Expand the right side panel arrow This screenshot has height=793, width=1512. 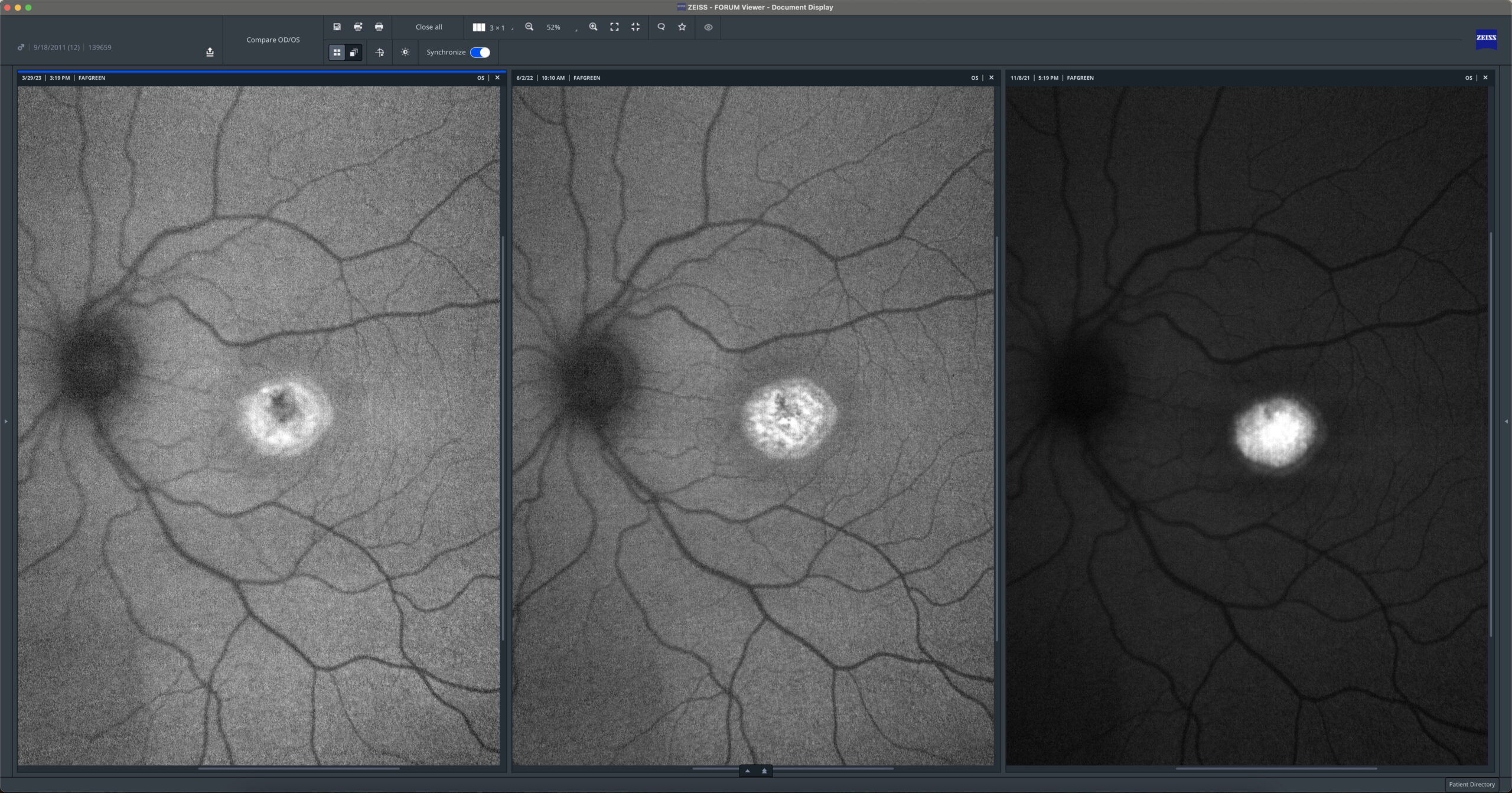[x=1506, y=421]
